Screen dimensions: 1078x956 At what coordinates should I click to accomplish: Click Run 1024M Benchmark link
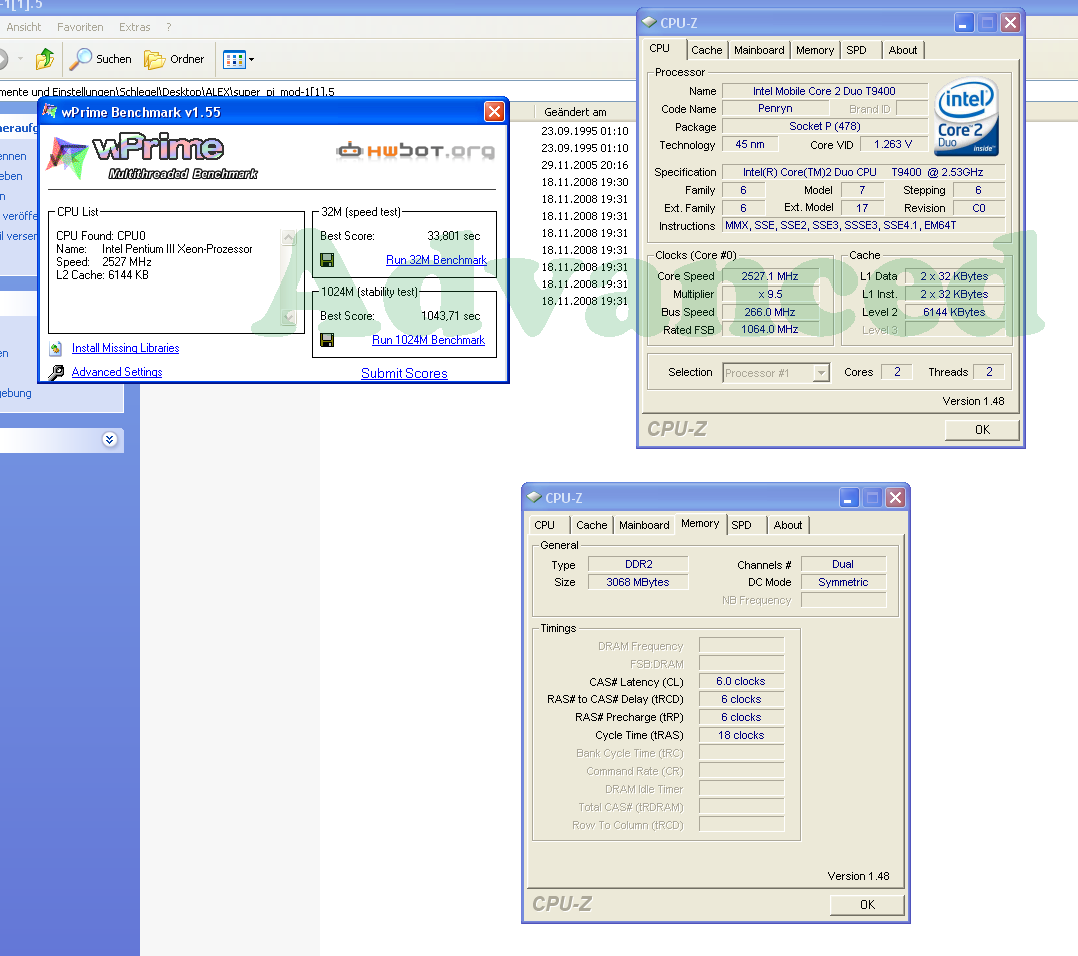click(x=428, y=340)
